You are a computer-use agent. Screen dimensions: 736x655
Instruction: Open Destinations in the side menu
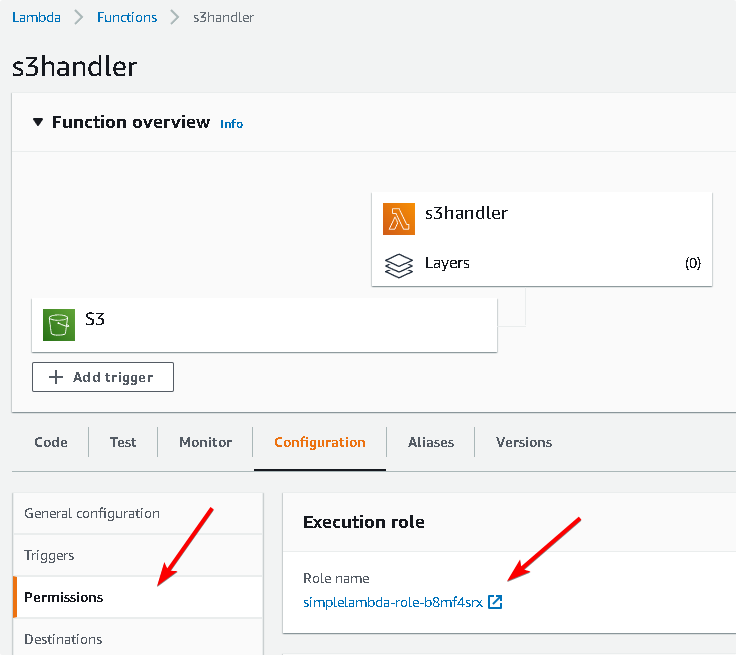pyautogui.click(x=138, y=638)
